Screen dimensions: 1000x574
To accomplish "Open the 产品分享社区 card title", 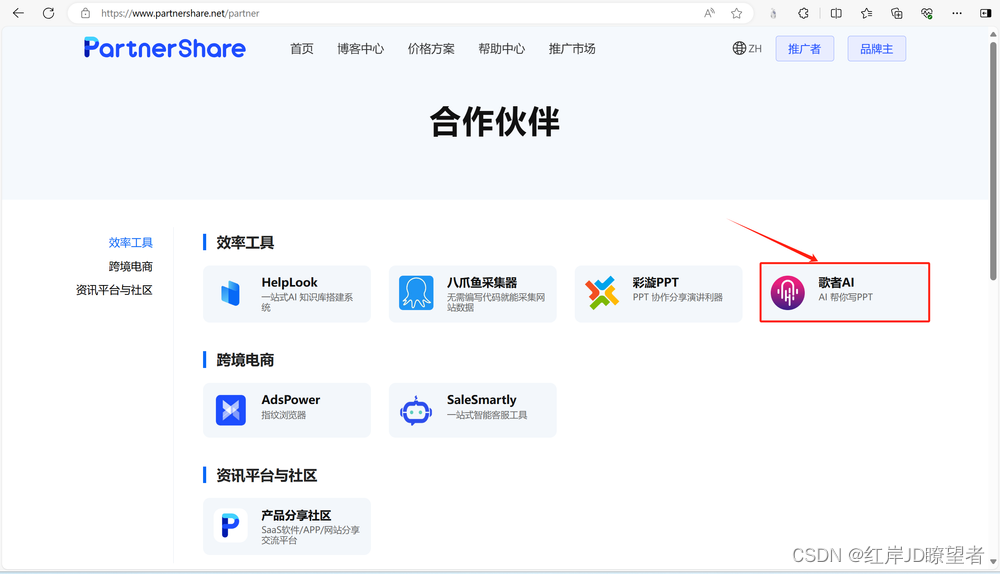I will (296, 515).
